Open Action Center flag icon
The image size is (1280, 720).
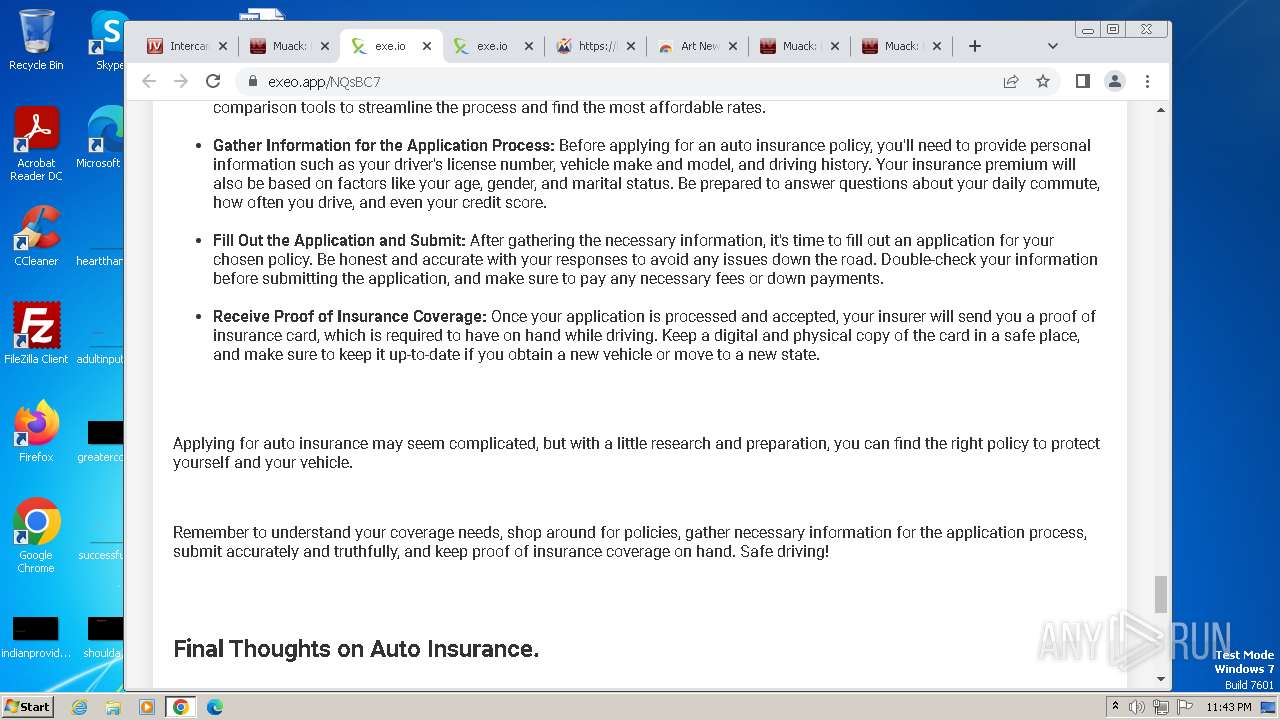tap(1185, 707)
